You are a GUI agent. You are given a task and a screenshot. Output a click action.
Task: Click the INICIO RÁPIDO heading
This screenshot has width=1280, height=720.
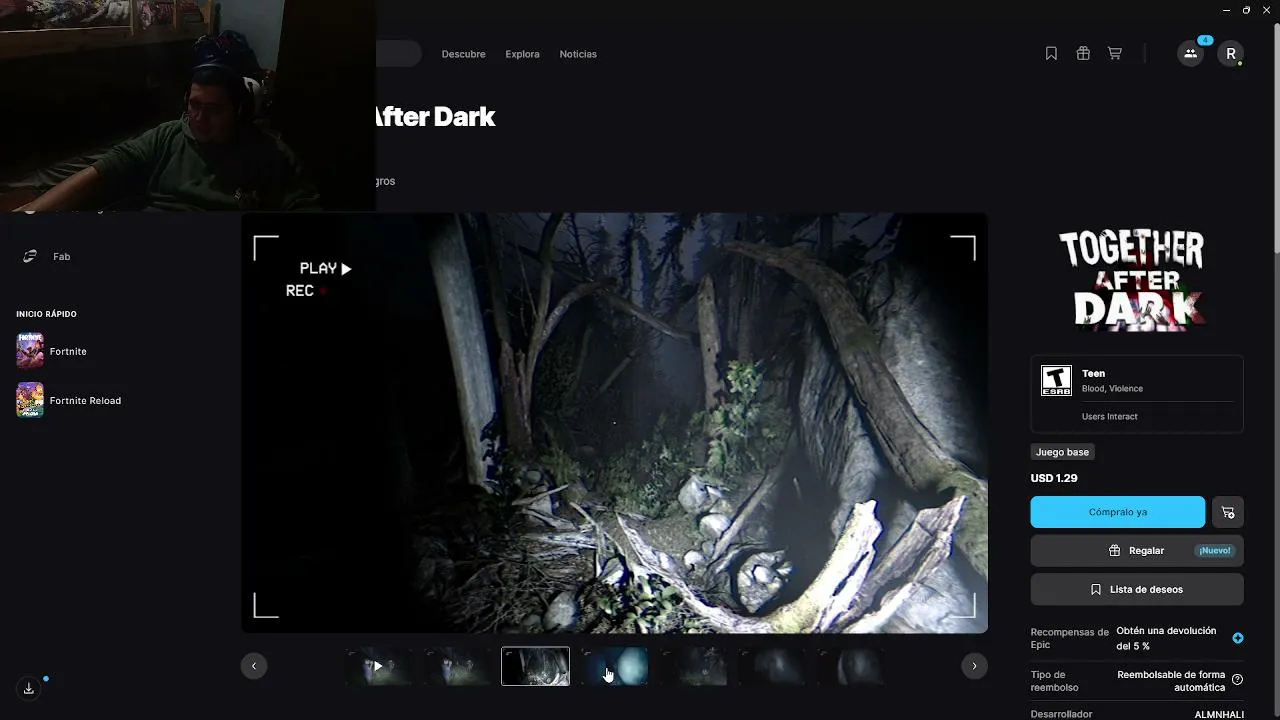(46, 314)
